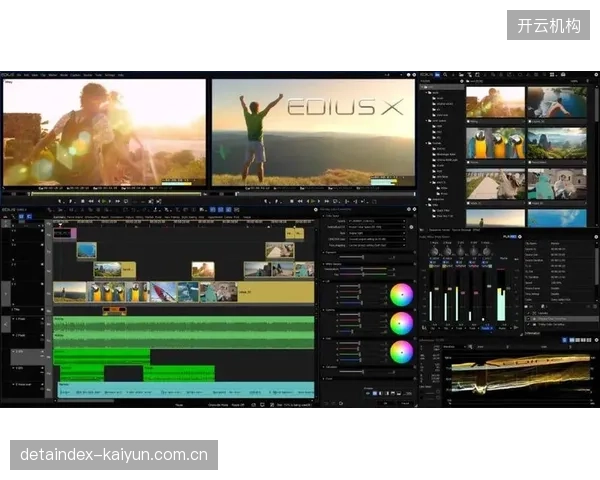Screen dimensions: 600x480
Task: Toggle loop playback in left Player monitor
Action: click(x=126, y=201)
